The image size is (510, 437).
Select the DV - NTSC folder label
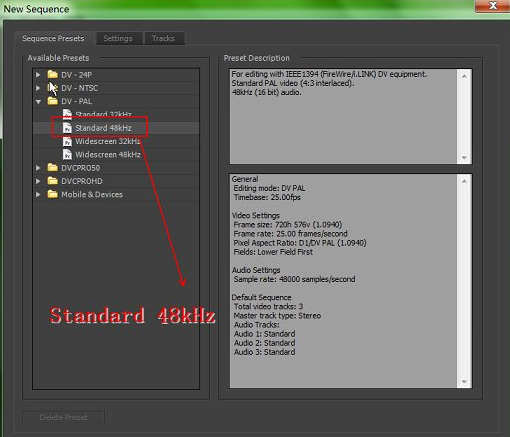click(x=80, y=88)
